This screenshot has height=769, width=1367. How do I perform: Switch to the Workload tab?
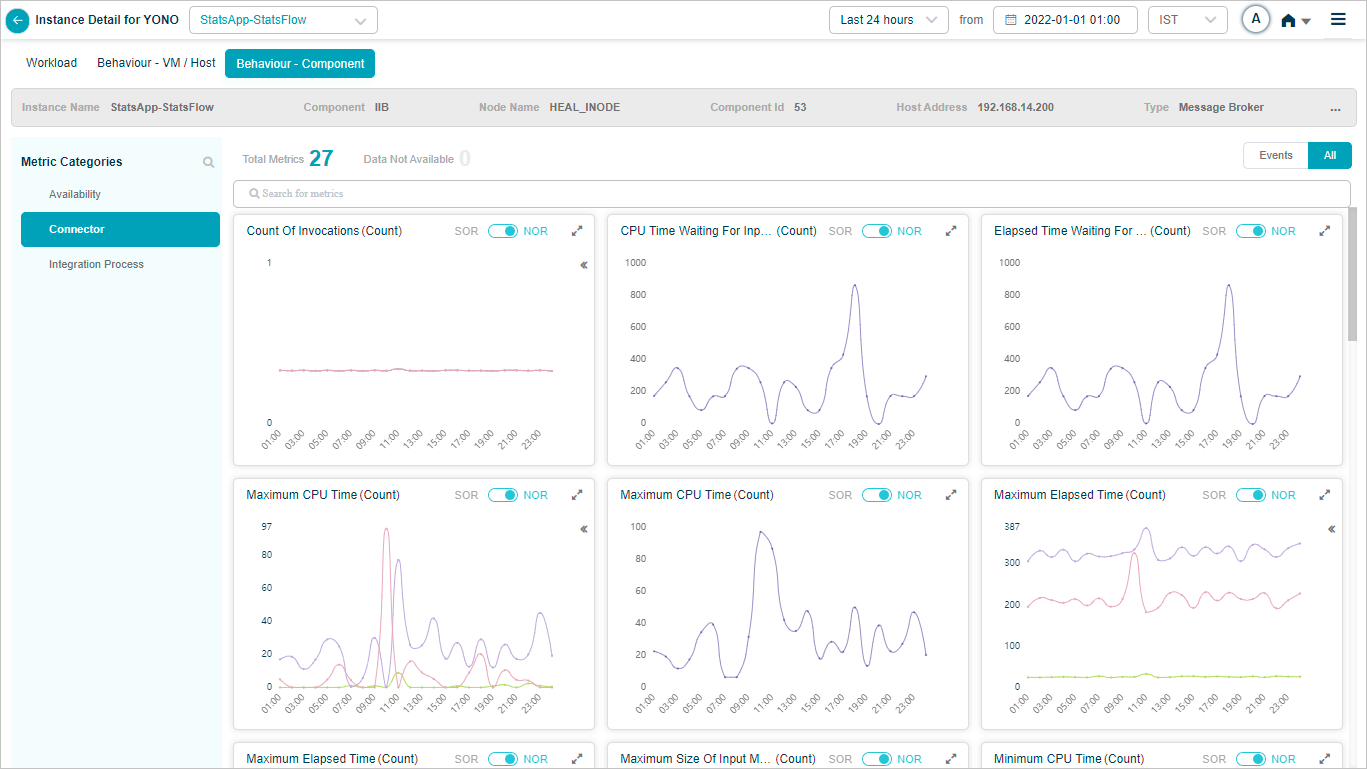pyautogui.click(x=51, y=63)
